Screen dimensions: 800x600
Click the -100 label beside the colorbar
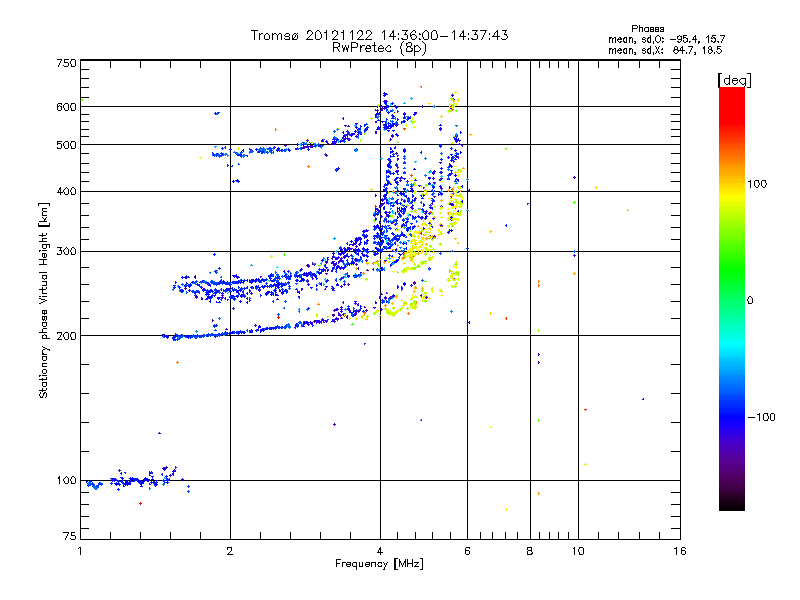click(x=761, y=417)
